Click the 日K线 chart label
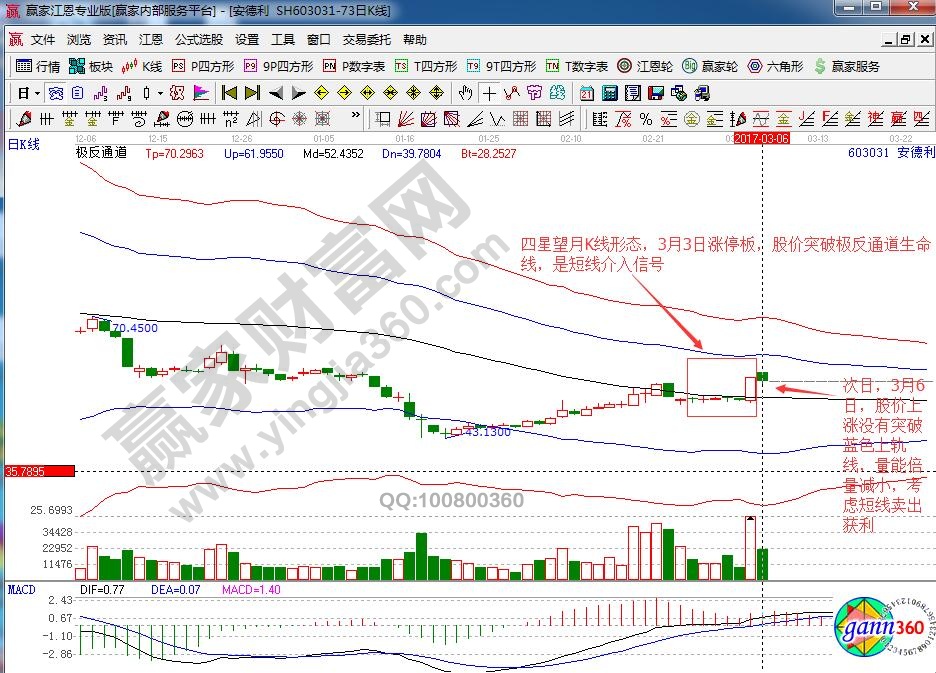The height and width of the screenshot is (673, 936). tap(24, 144)
